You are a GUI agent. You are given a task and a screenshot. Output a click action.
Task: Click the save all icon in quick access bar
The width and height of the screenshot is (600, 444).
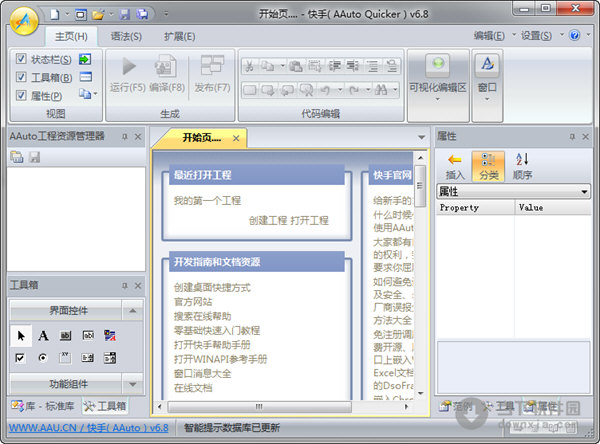142,15
